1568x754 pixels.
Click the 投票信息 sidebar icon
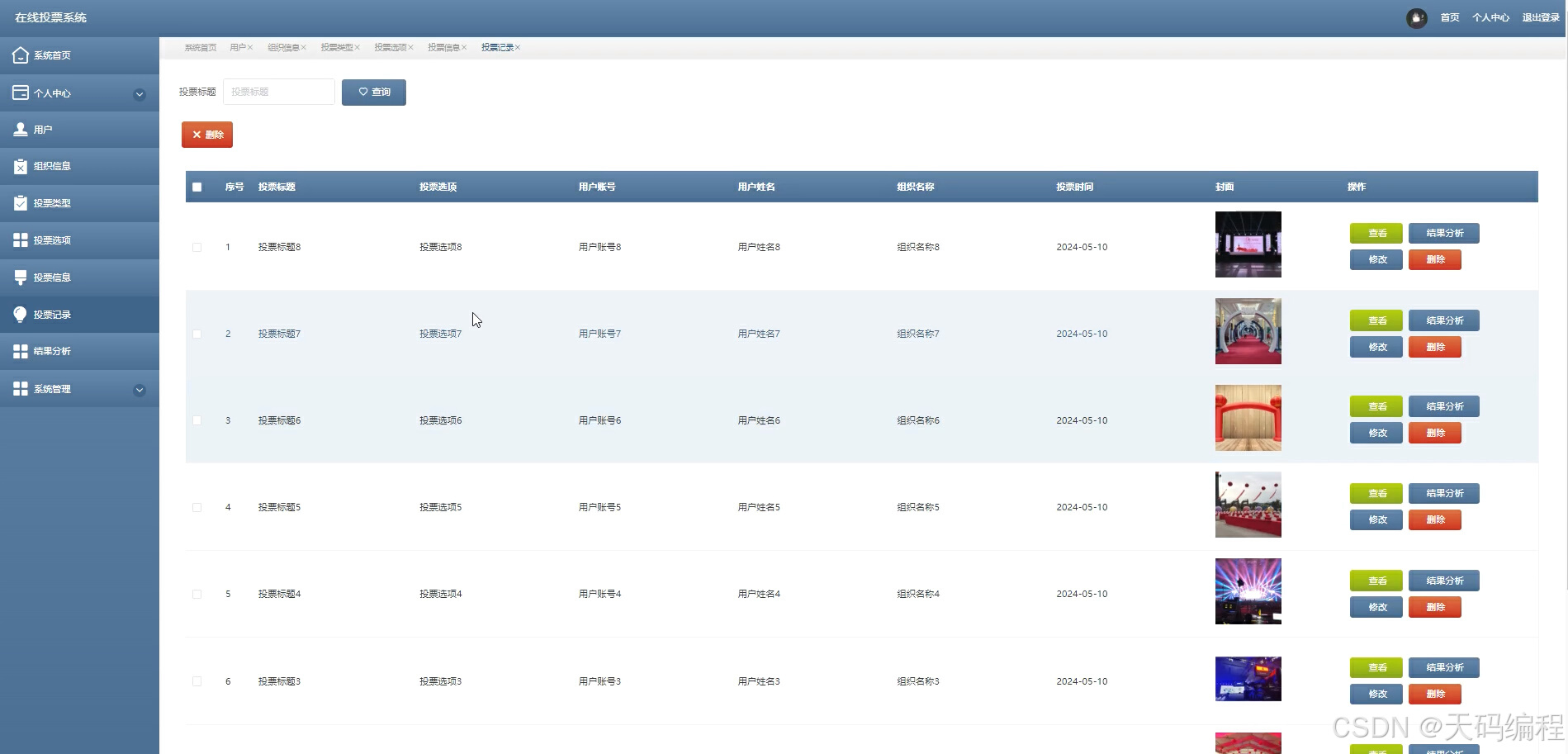coord(21,277)
